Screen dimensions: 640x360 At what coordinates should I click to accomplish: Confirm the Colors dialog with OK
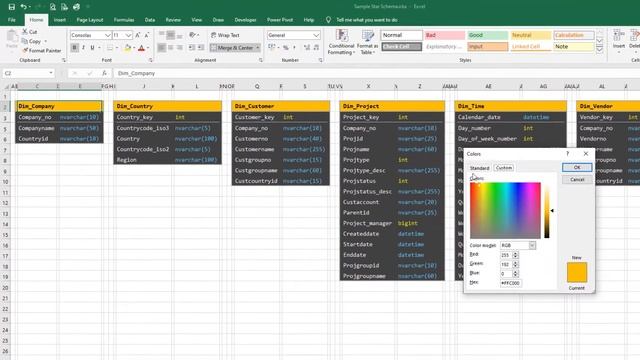click(577, 167)
